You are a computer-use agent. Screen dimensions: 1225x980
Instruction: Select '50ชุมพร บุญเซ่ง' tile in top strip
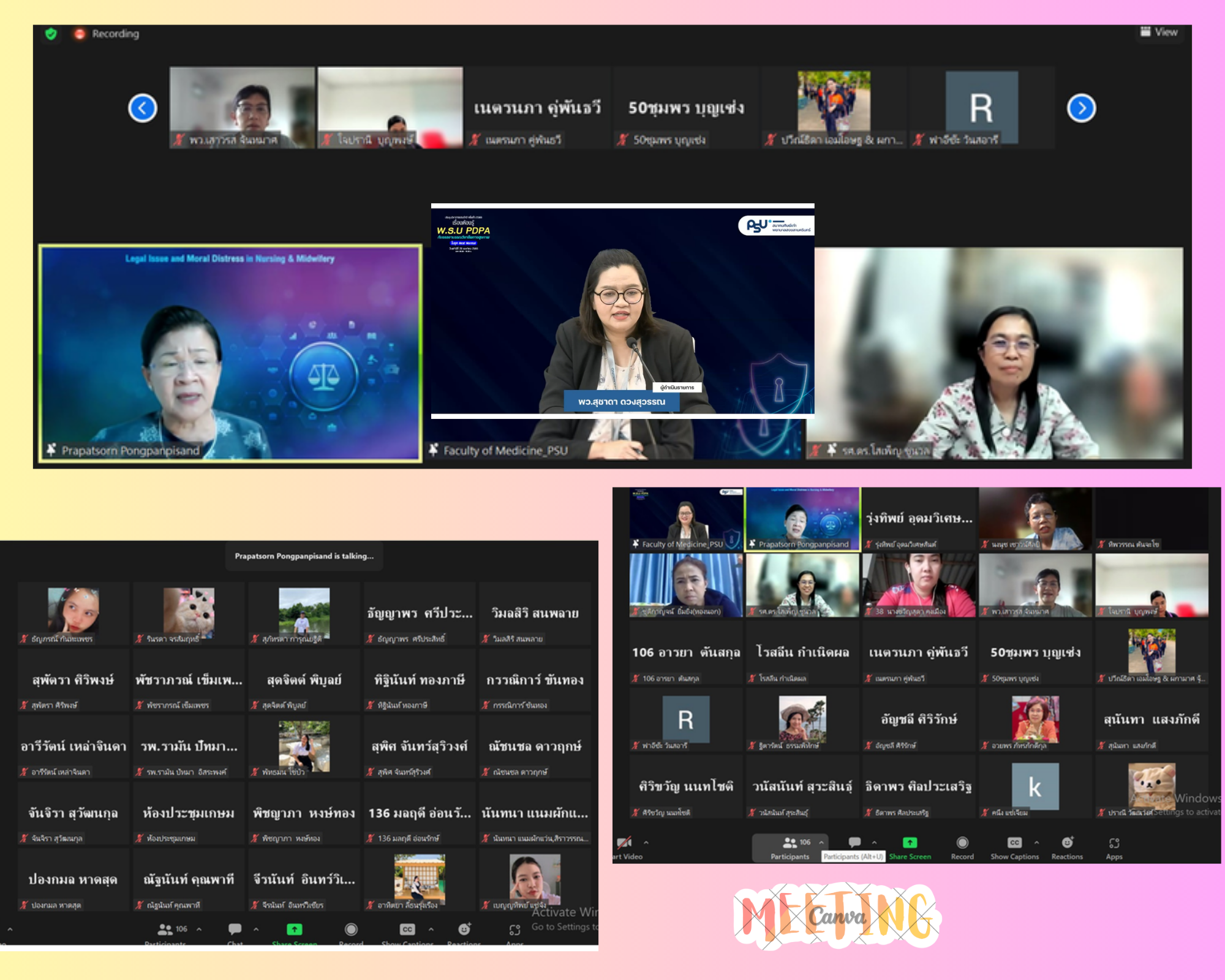coord(686,108)
